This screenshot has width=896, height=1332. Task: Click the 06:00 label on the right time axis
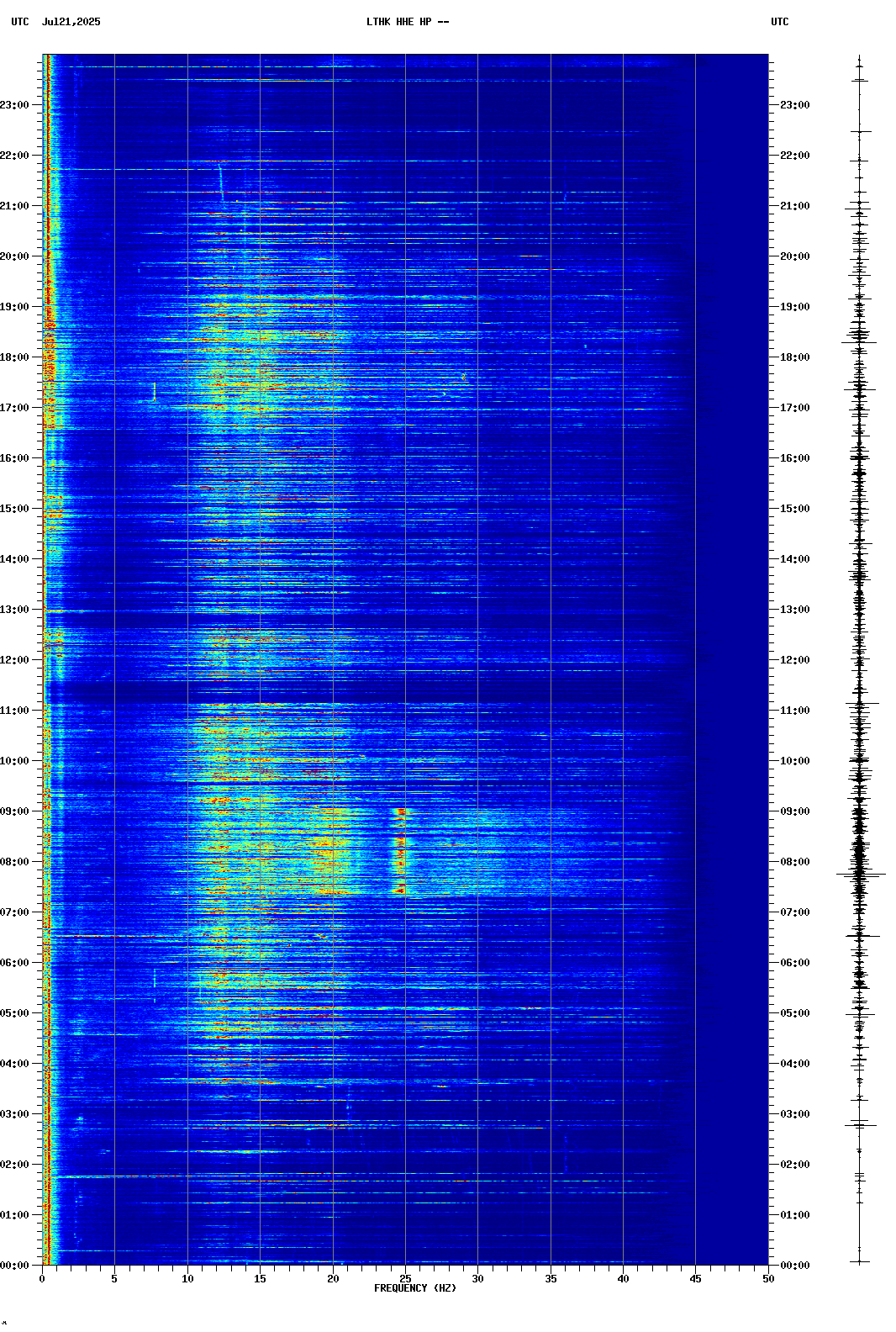[795, 963]
